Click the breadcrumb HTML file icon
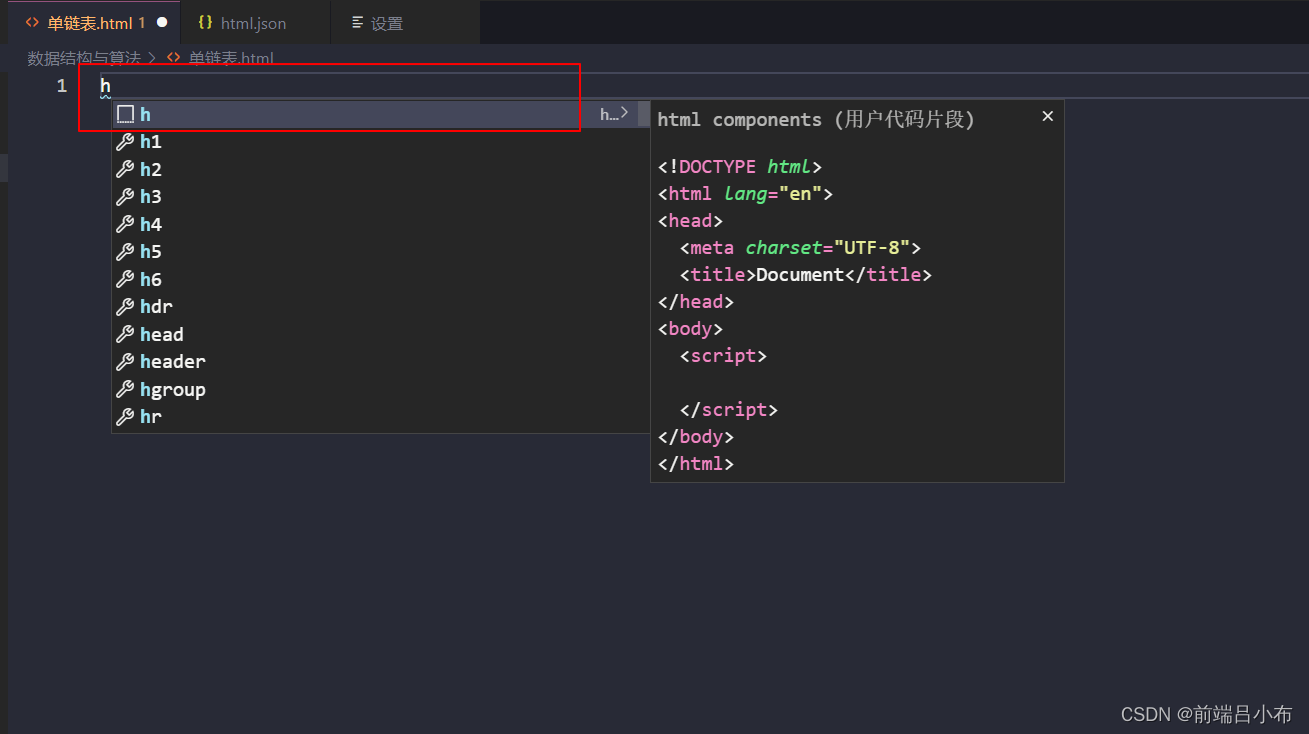Viewport: 1309px width, 734px height. point(174,58)
